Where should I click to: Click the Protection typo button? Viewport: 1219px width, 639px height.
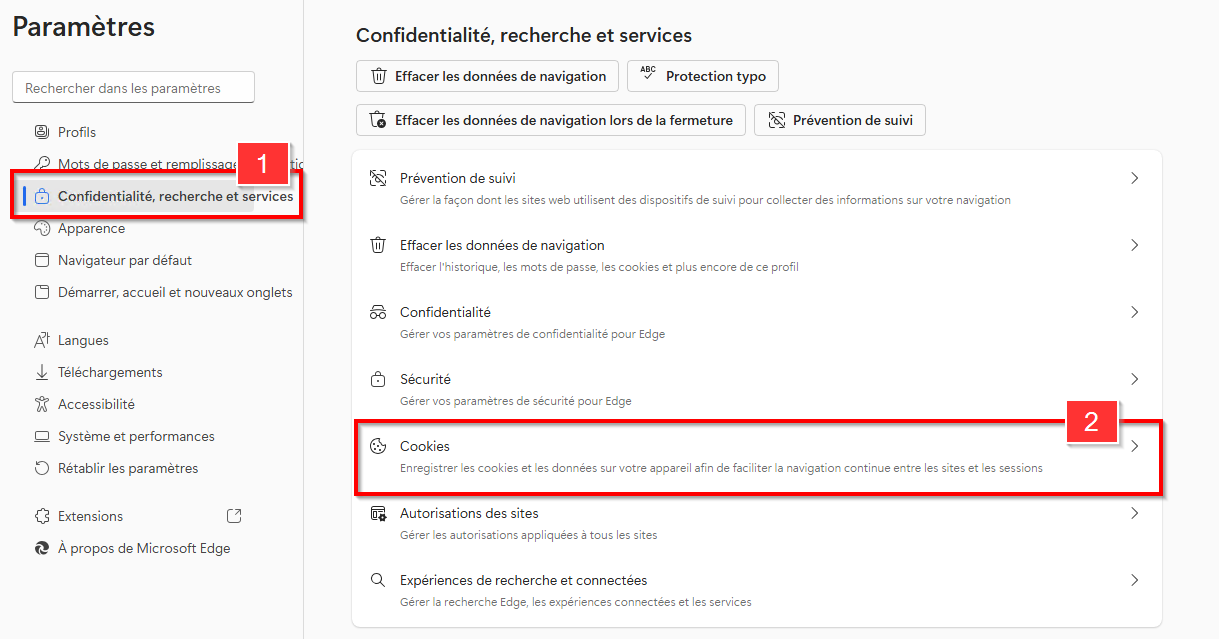click(702, 76)
